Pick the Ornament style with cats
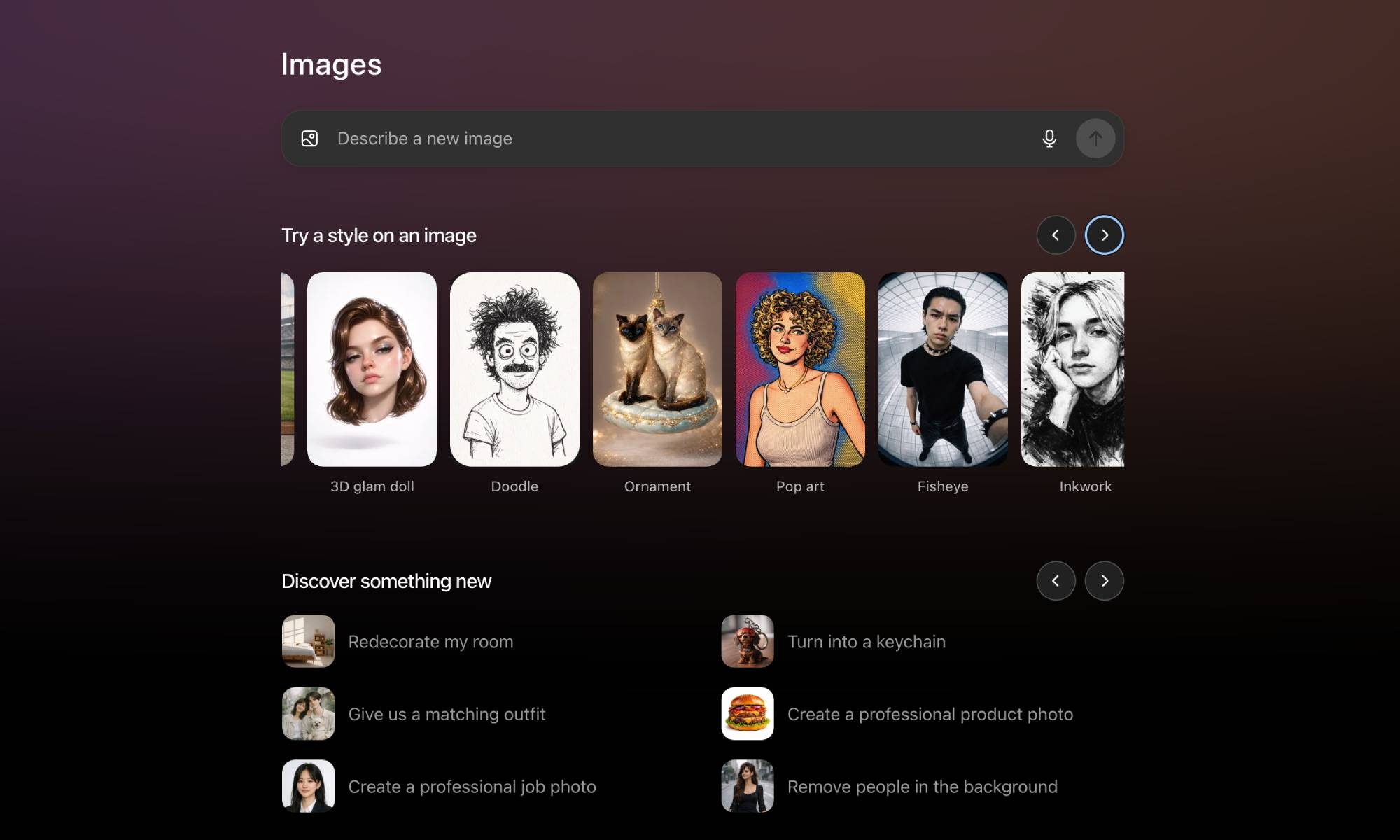1400x840 pixels. coord(657,370)
